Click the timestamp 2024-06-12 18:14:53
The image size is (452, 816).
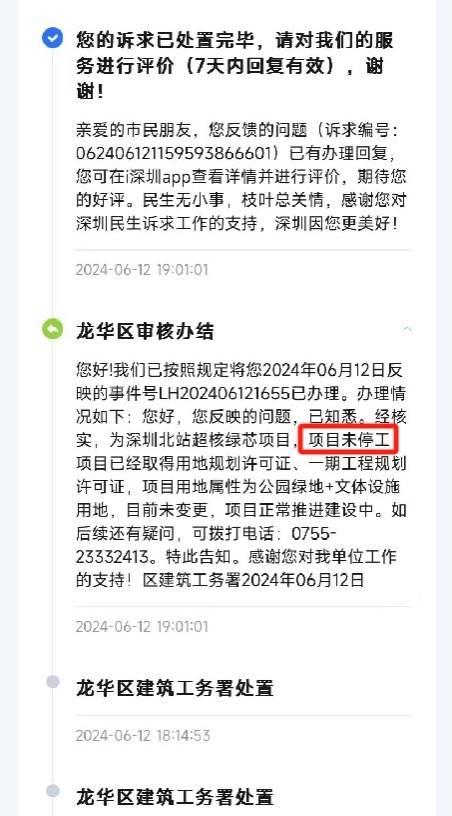pos(143,735)
